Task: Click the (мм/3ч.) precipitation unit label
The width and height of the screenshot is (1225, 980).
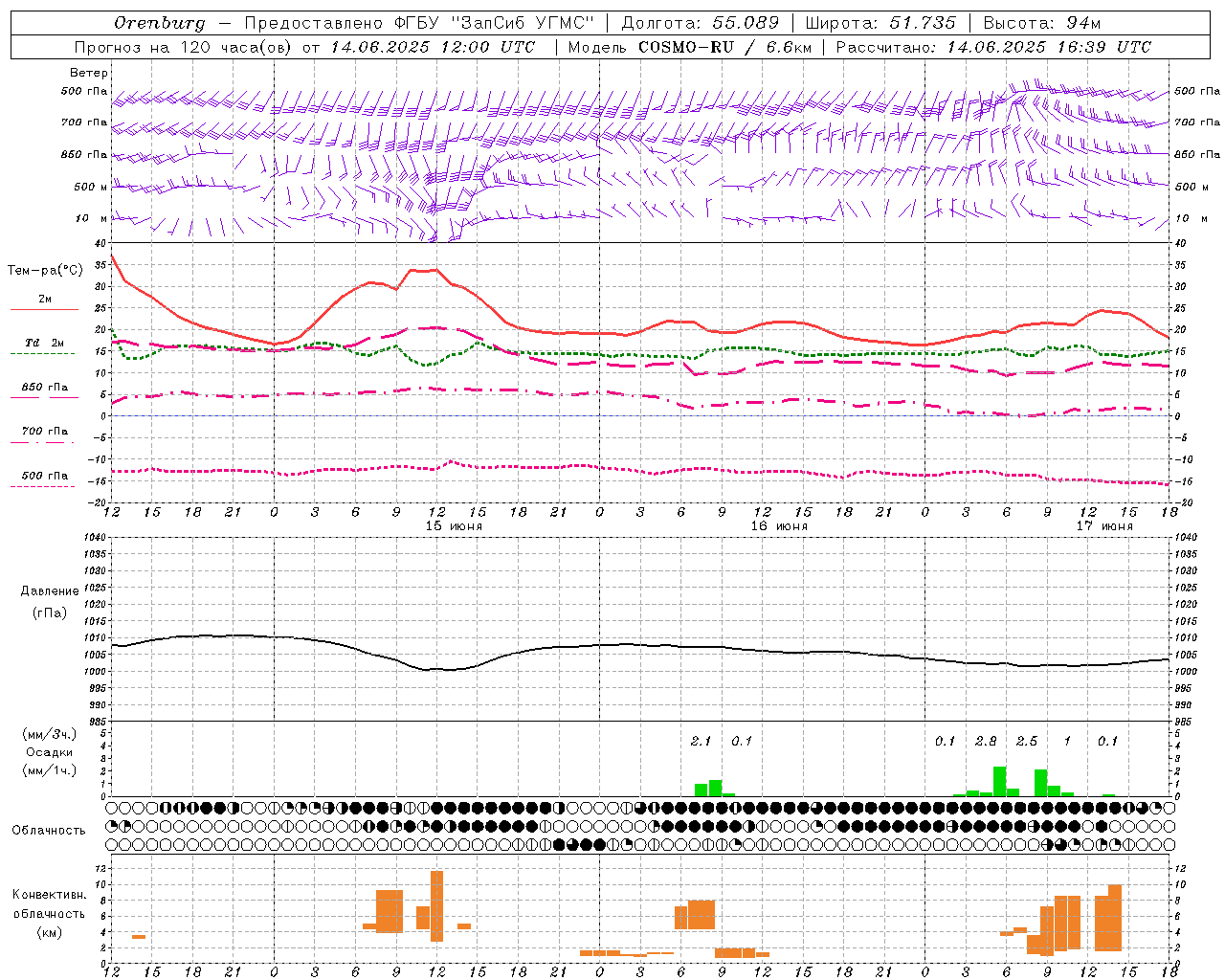Action: (50, 734)
